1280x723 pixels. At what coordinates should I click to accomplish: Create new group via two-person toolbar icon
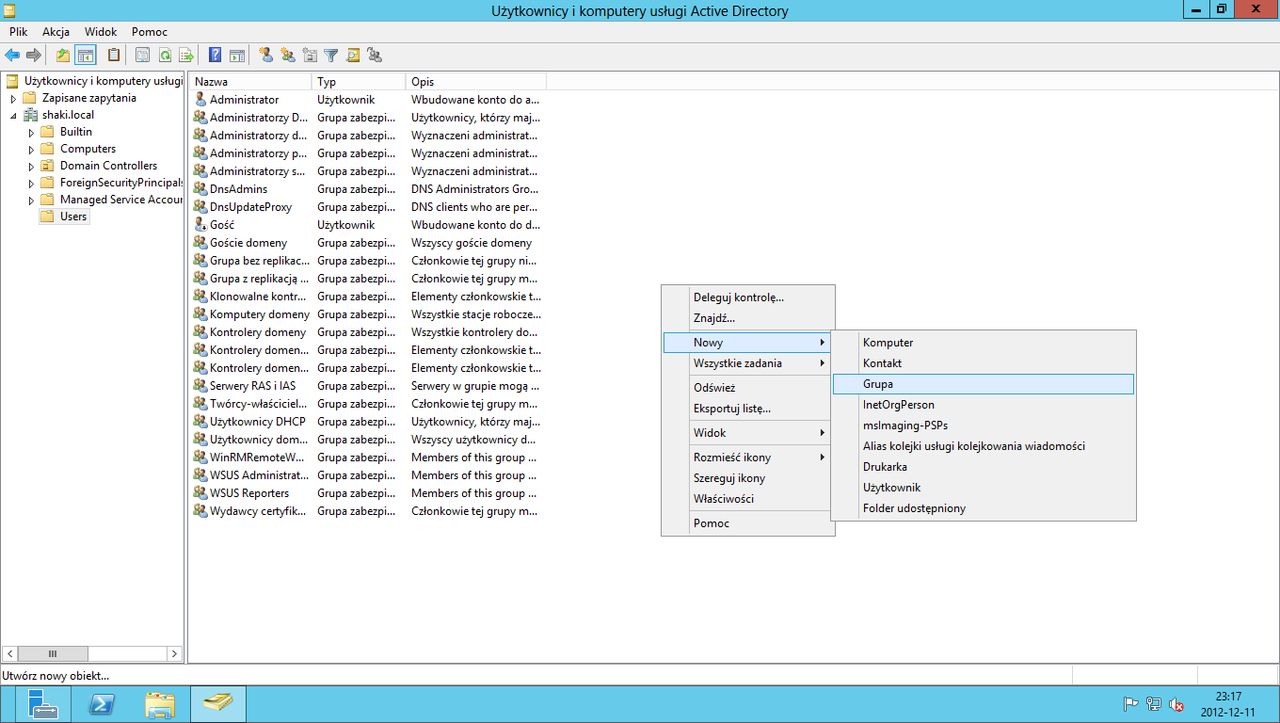click(x=288, y=55)
